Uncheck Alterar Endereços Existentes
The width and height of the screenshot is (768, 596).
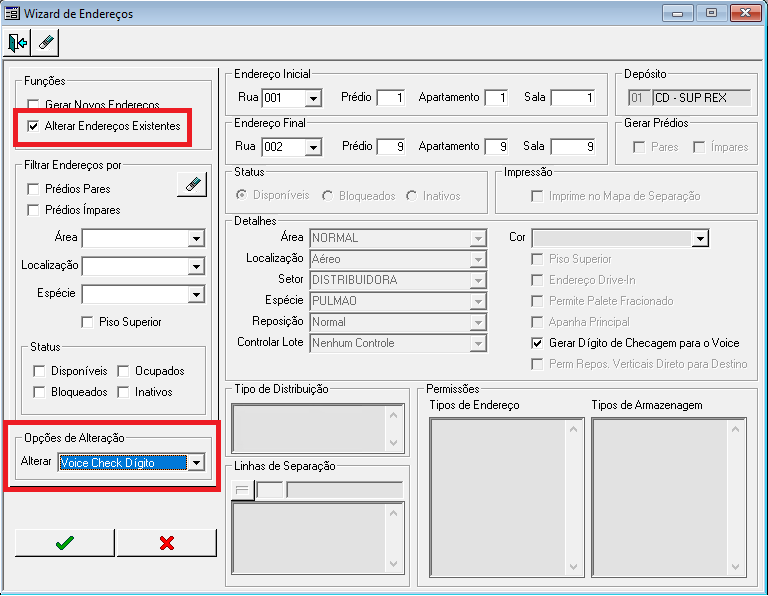[x=33, y=126]
